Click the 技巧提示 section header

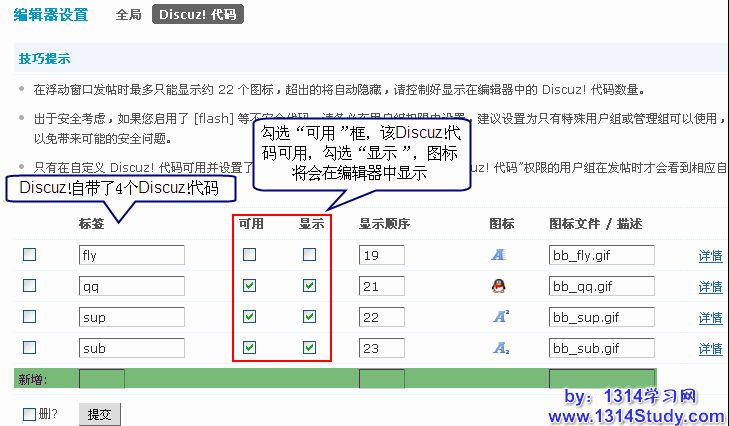point(44,59)
